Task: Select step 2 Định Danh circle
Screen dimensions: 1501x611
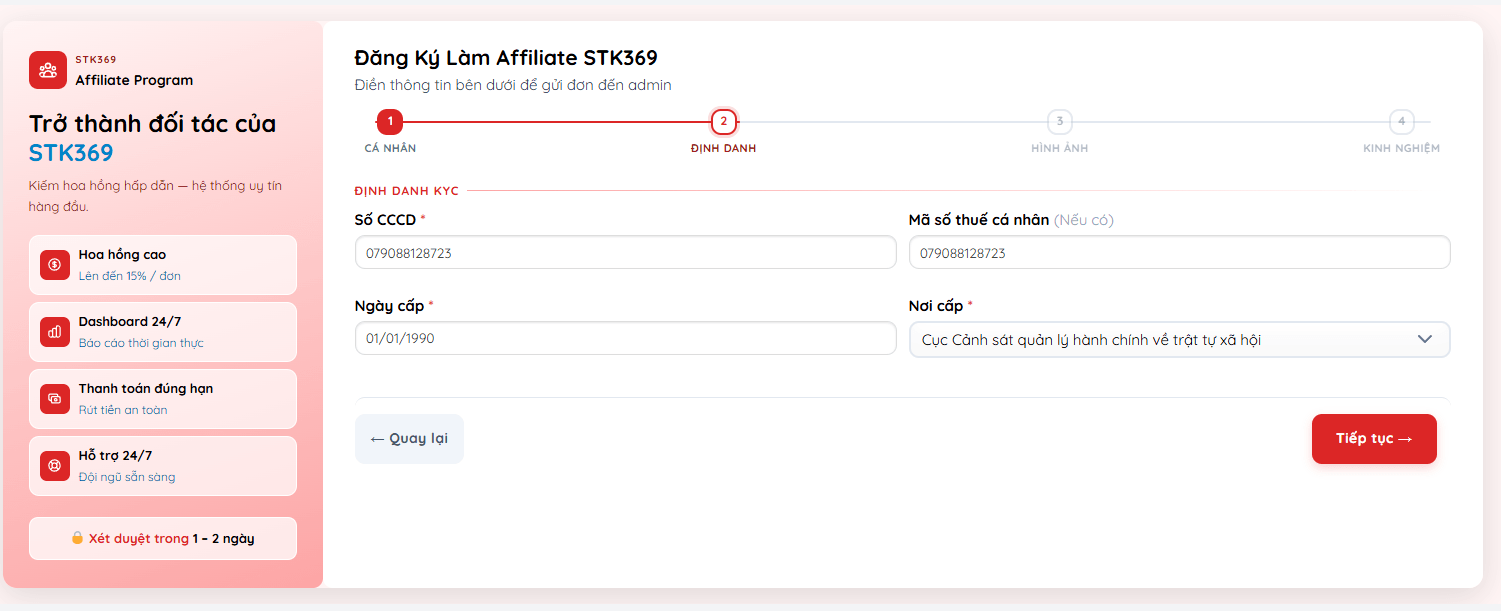Action: (x=723, y=123)
